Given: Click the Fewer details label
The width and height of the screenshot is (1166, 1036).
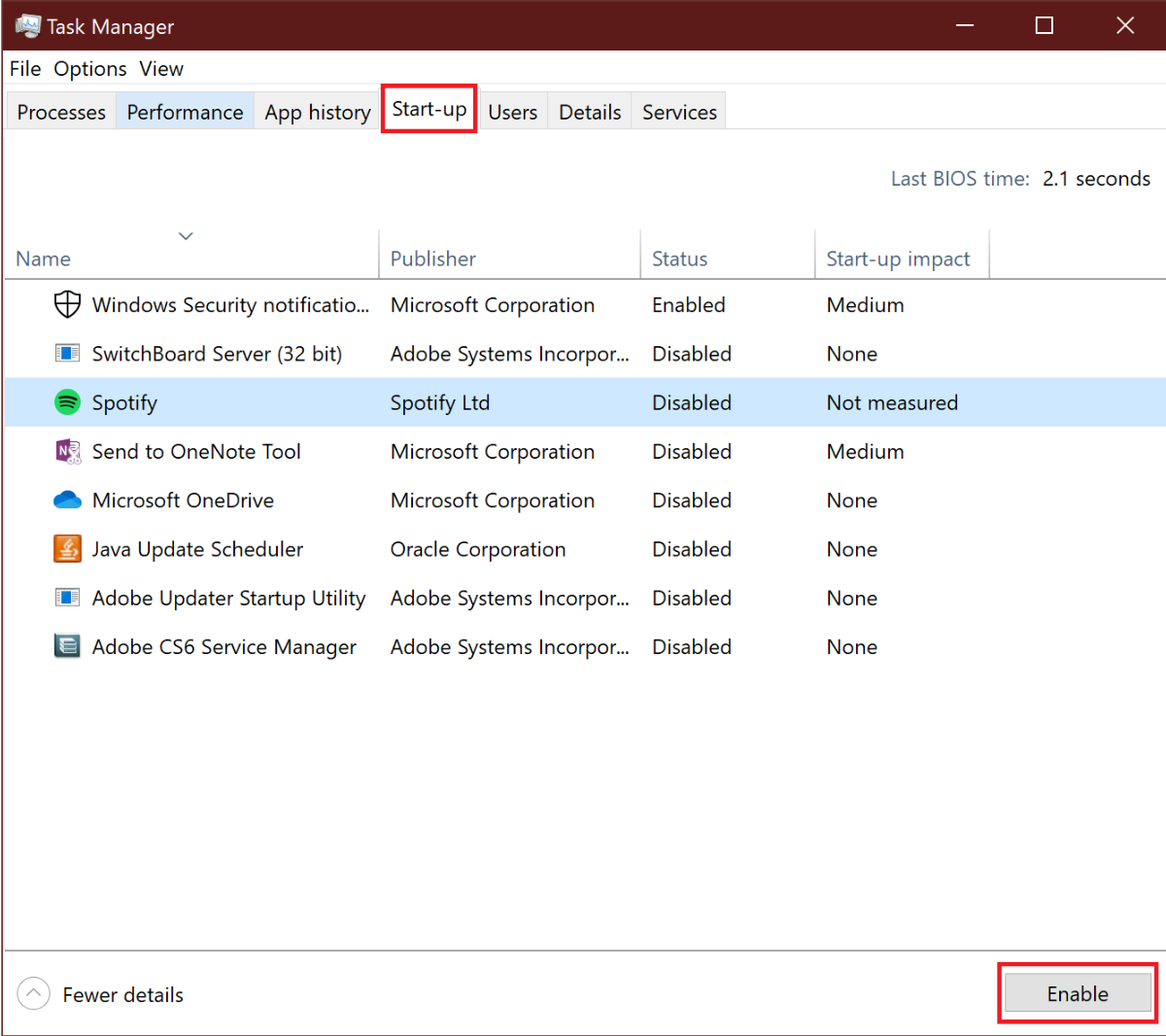Looking at the screenshot, I should 123,995.
